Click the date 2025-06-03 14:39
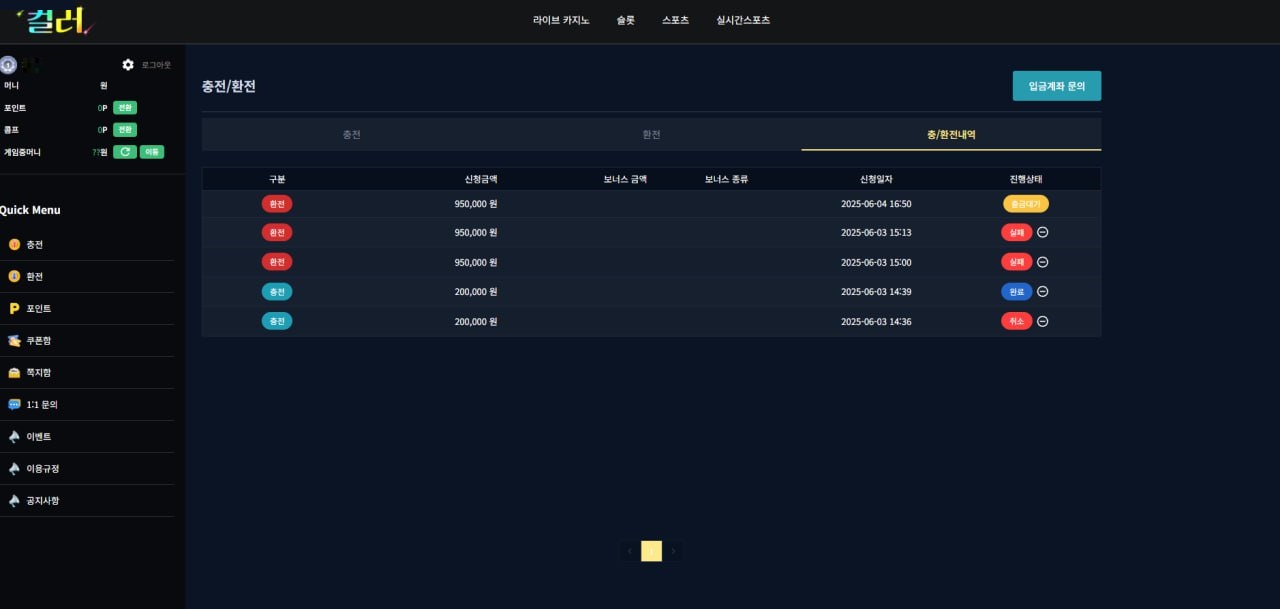The width and height of the screenshot is (1280, 609). (x=876, y=292)
